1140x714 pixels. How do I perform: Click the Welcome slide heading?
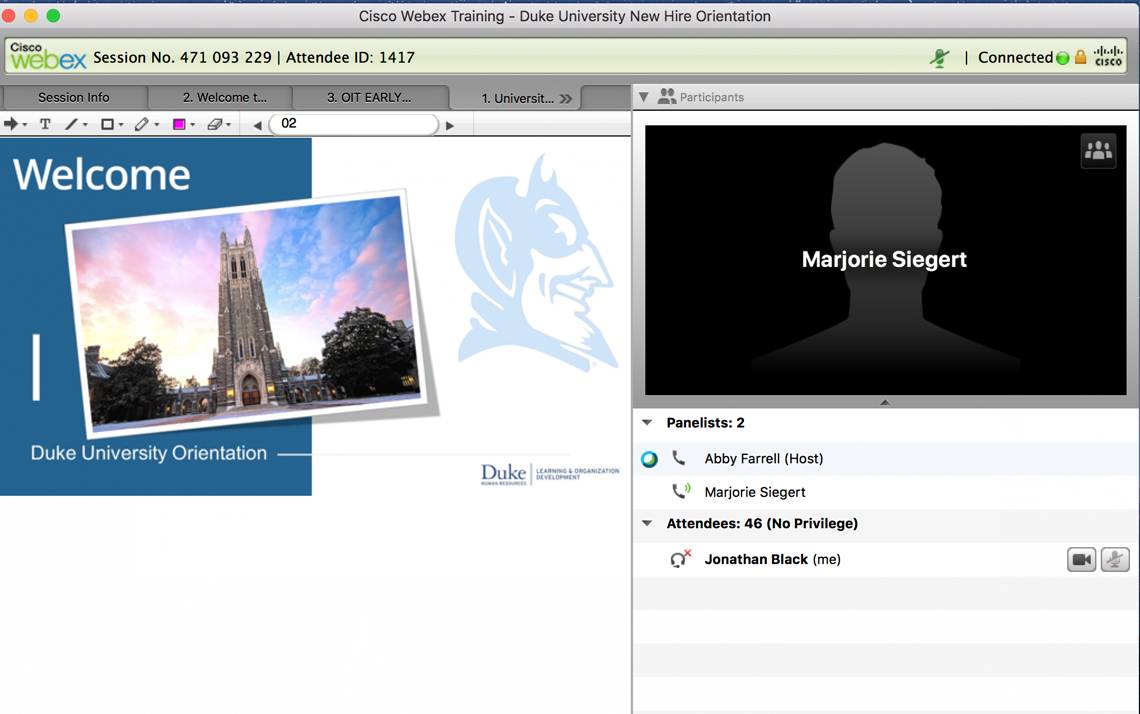point(102,175)
